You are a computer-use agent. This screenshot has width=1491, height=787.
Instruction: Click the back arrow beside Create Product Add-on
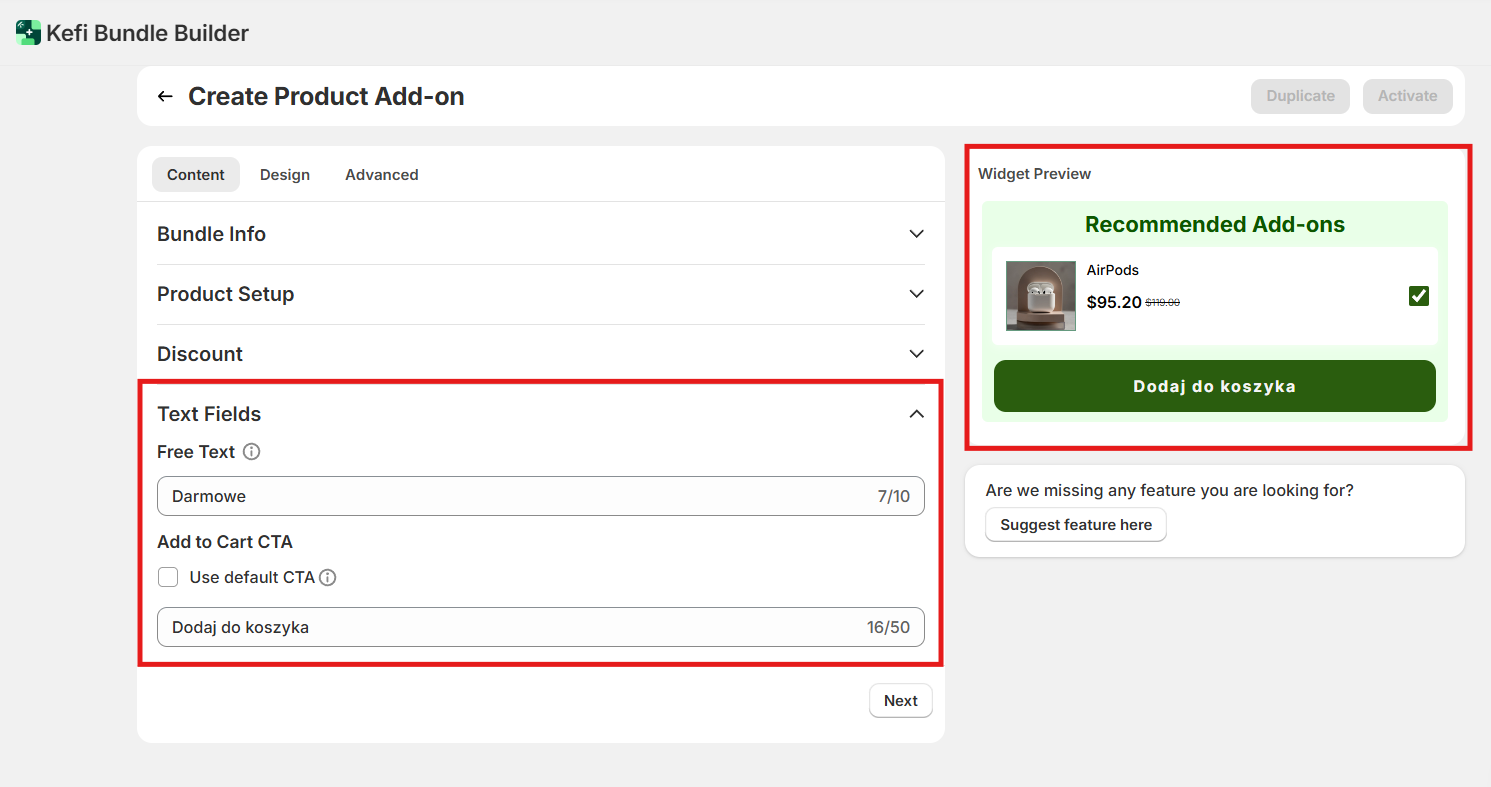(x=165, y=96)
